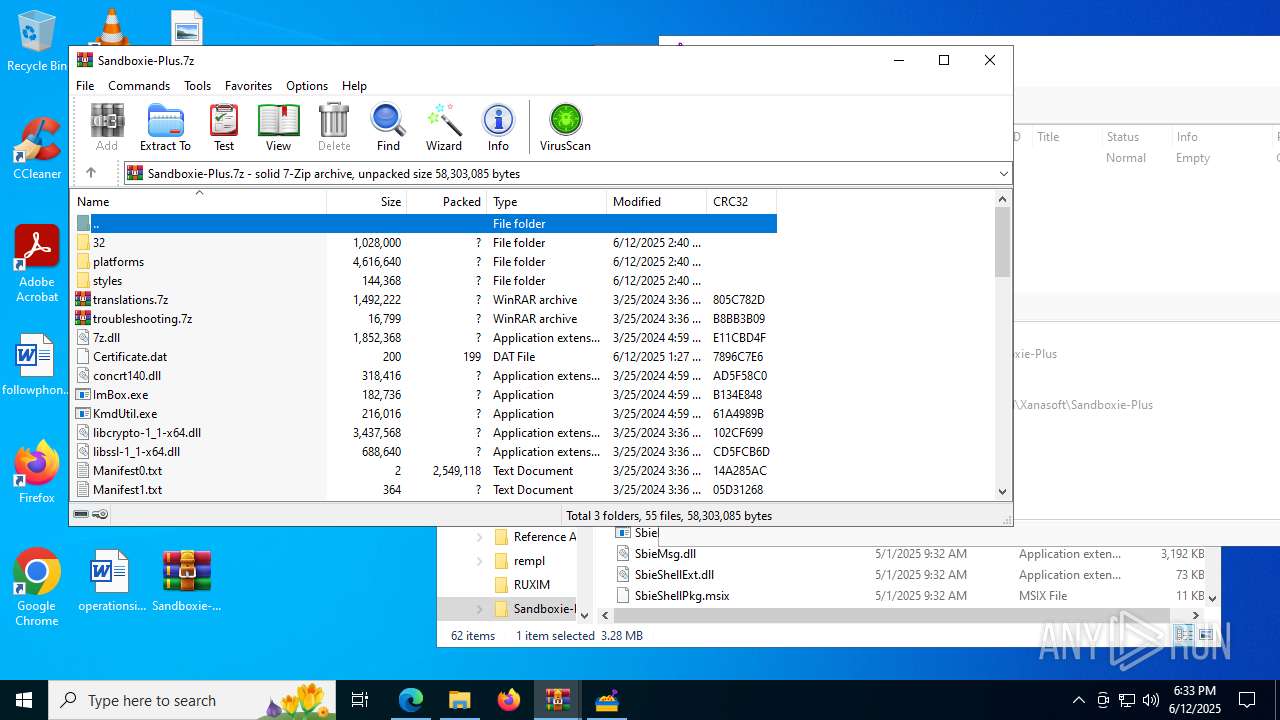Select the followphon Word document on desktop
This screenshot has height=720, width=1280.
pos(37,365)
